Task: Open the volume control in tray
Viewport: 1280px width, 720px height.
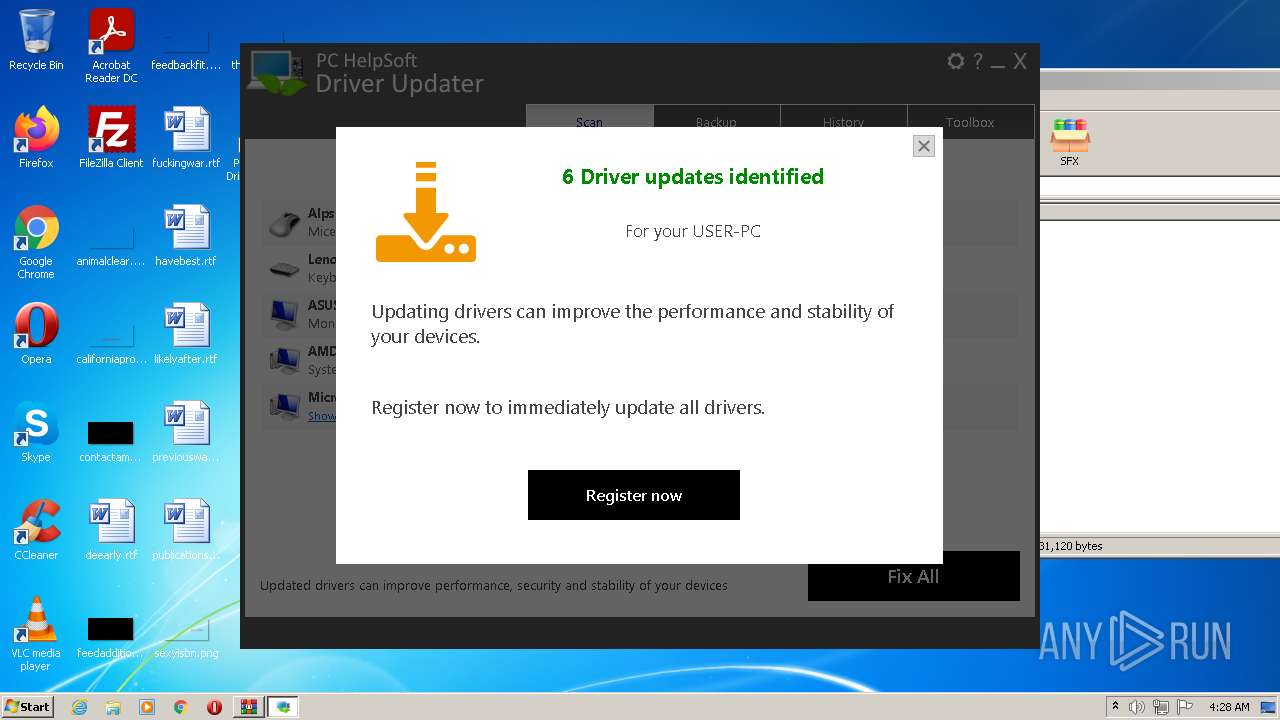Action: click(1137, 707)
